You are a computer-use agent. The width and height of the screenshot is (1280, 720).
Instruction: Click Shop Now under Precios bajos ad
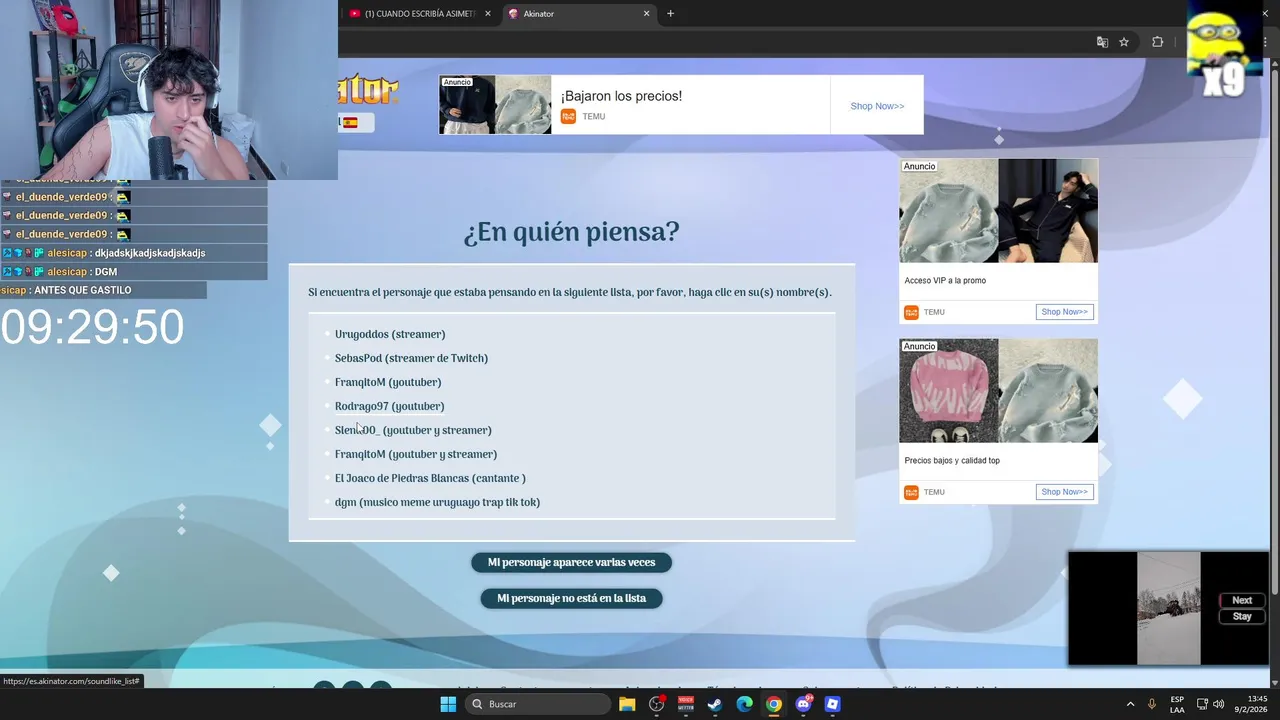(1064, 492)
